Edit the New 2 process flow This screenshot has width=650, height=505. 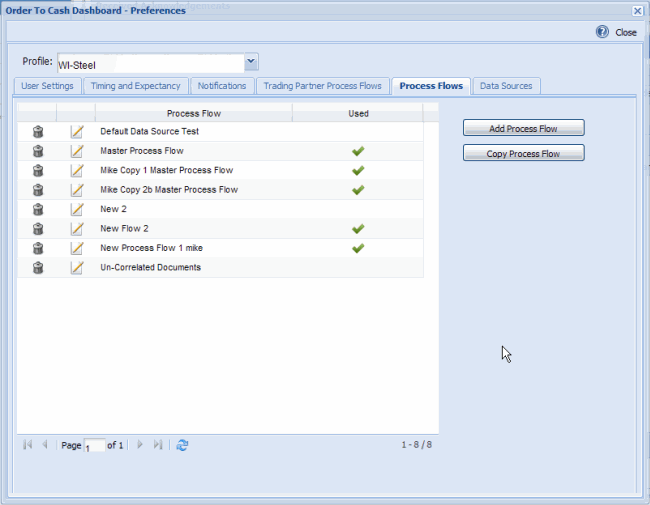(77, 210)
